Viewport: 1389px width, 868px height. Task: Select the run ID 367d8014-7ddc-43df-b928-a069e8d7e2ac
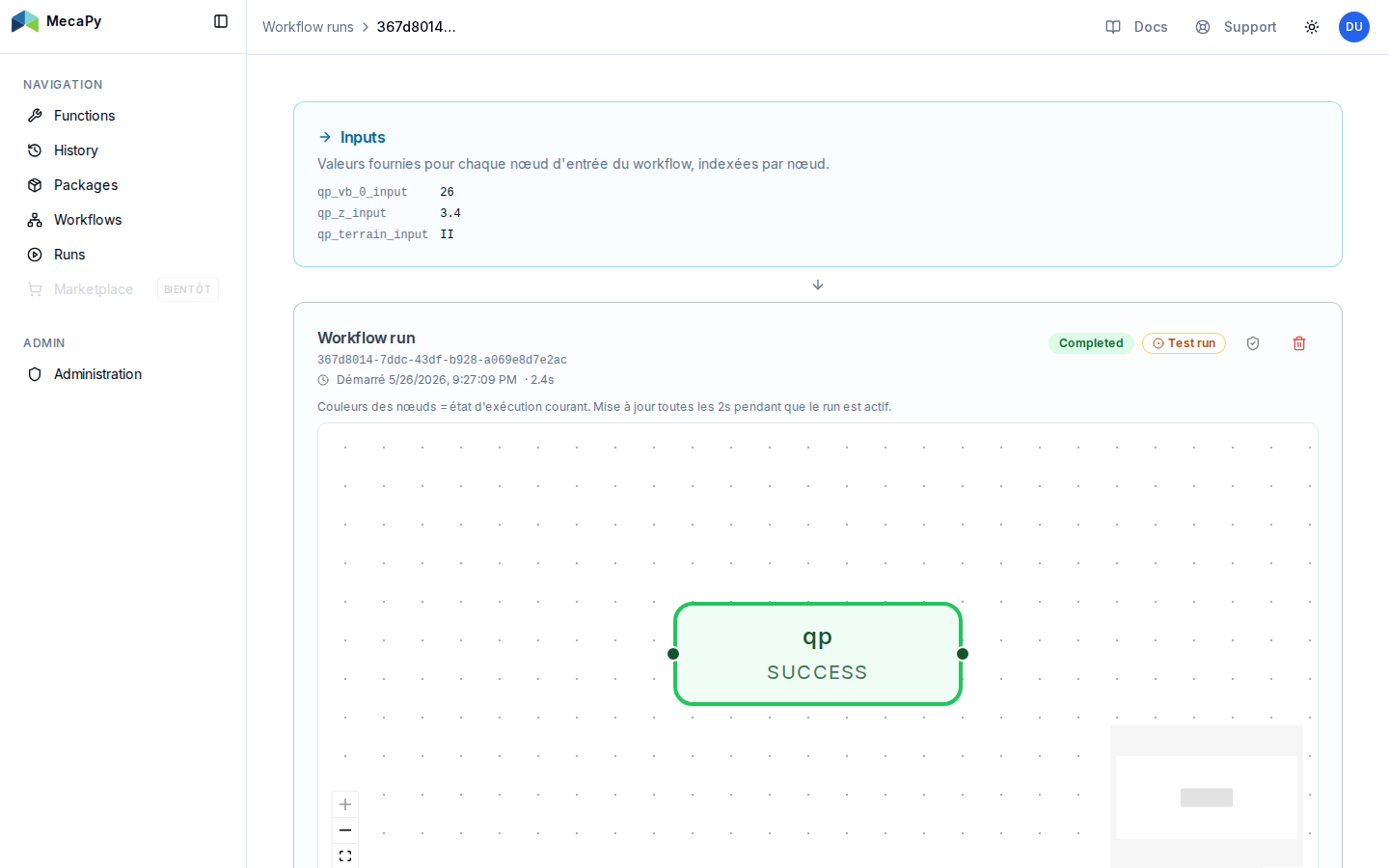[442, 360]
